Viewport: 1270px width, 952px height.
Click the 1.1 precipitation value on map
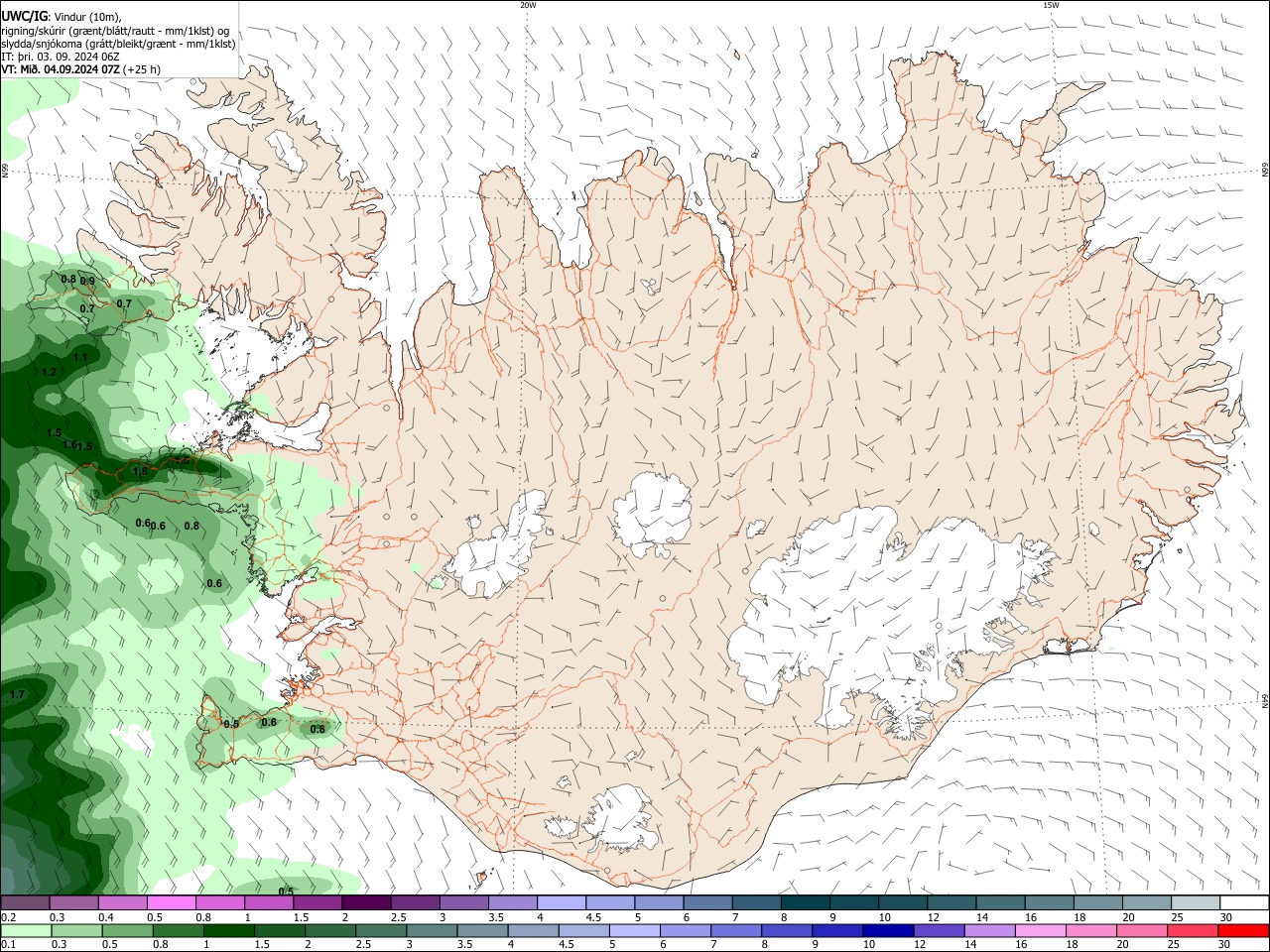80,358
